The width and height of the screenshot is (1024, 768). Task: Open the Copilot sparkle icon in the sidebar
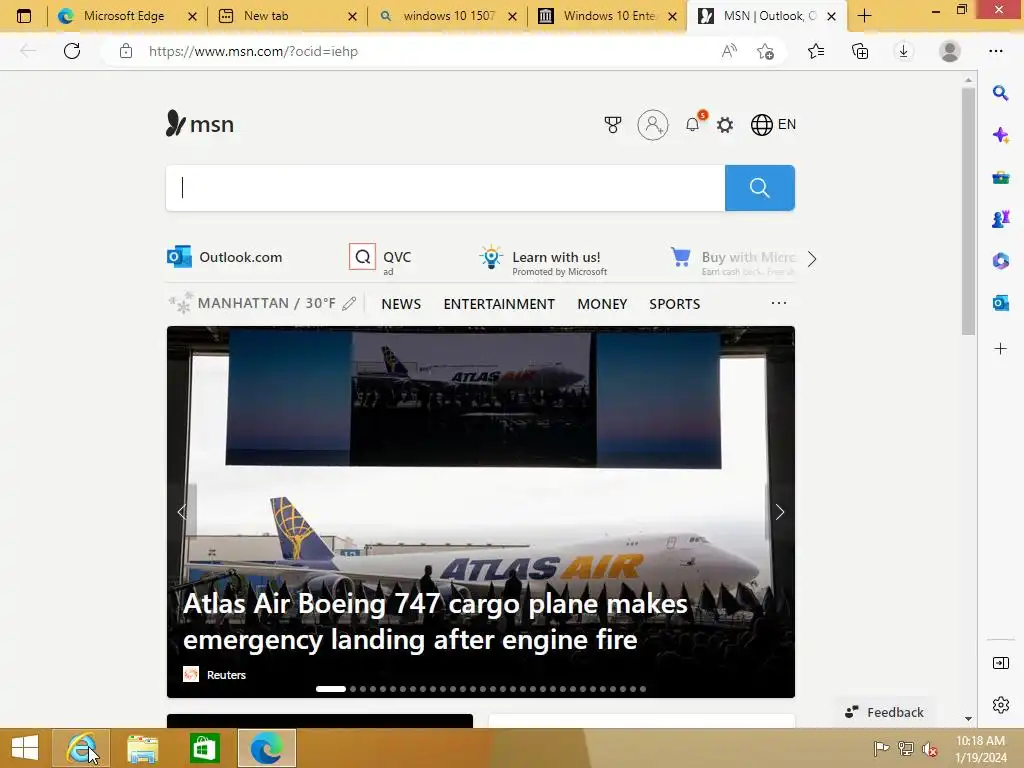click(1000, 135)
